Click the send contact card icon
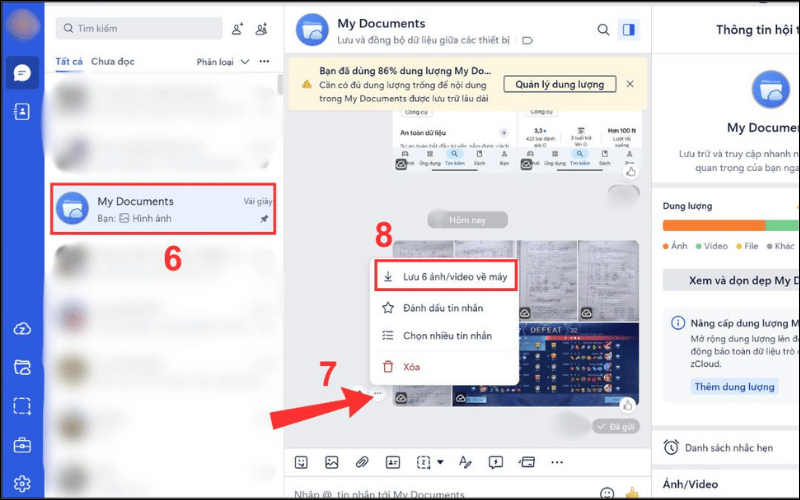The width and height of the screenshot is (800, 500). tap(392, 462)
